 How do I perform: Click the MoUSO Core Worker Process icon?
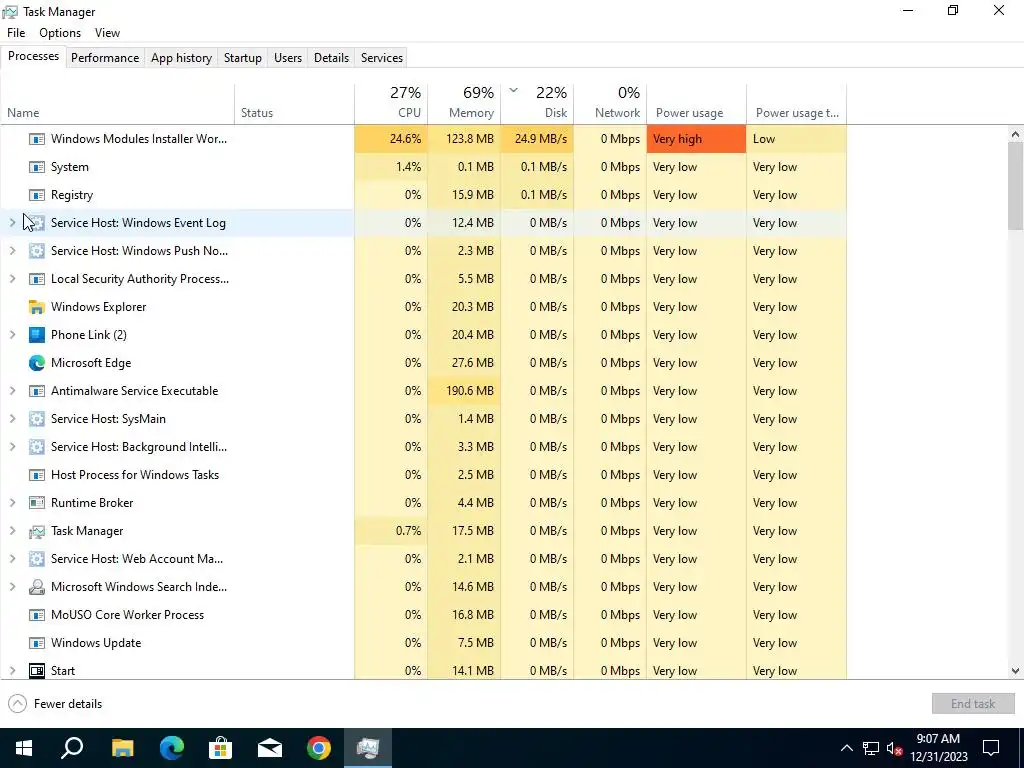tap(37, 615)
